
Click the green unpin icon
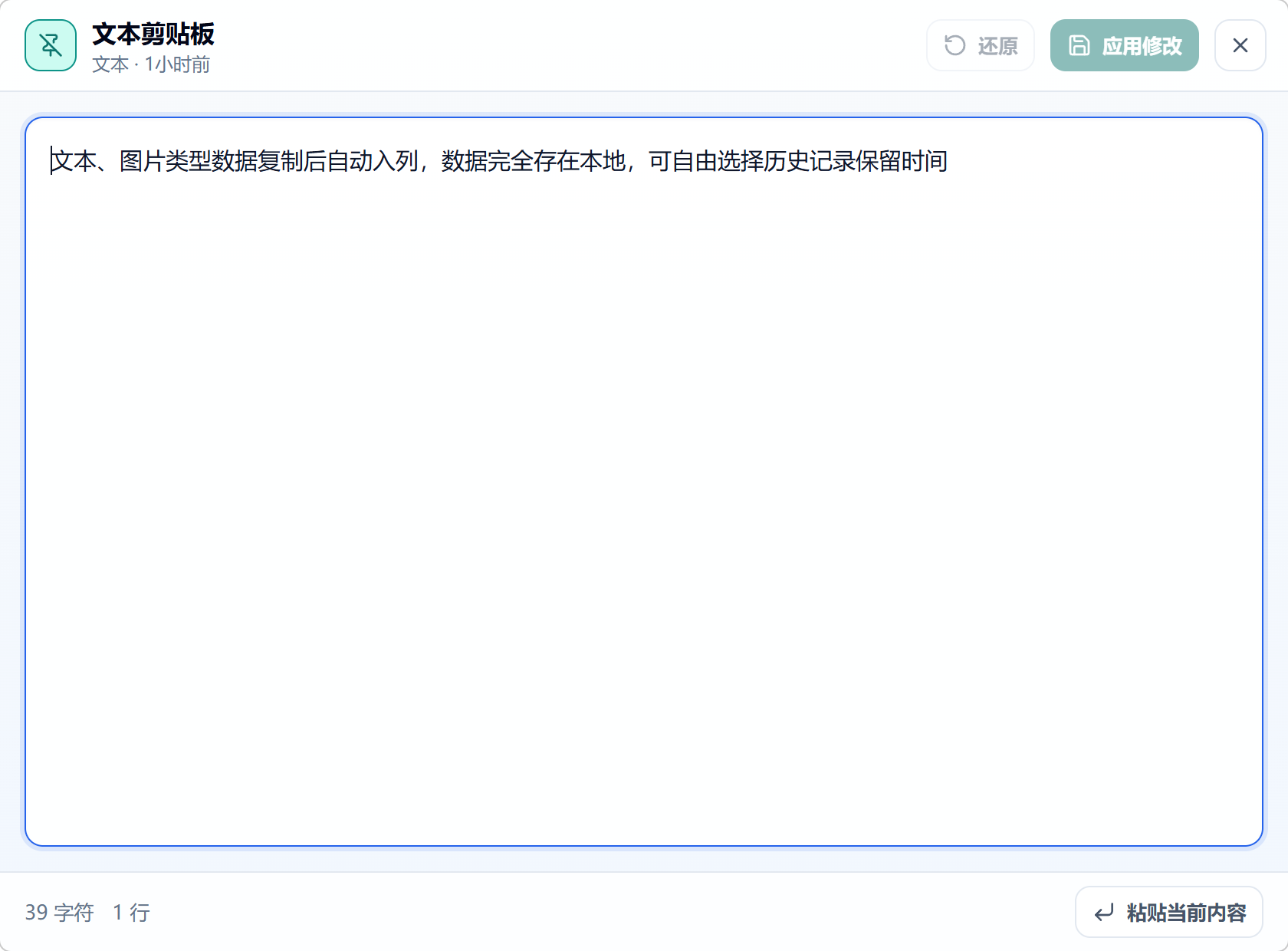[51, 45]
